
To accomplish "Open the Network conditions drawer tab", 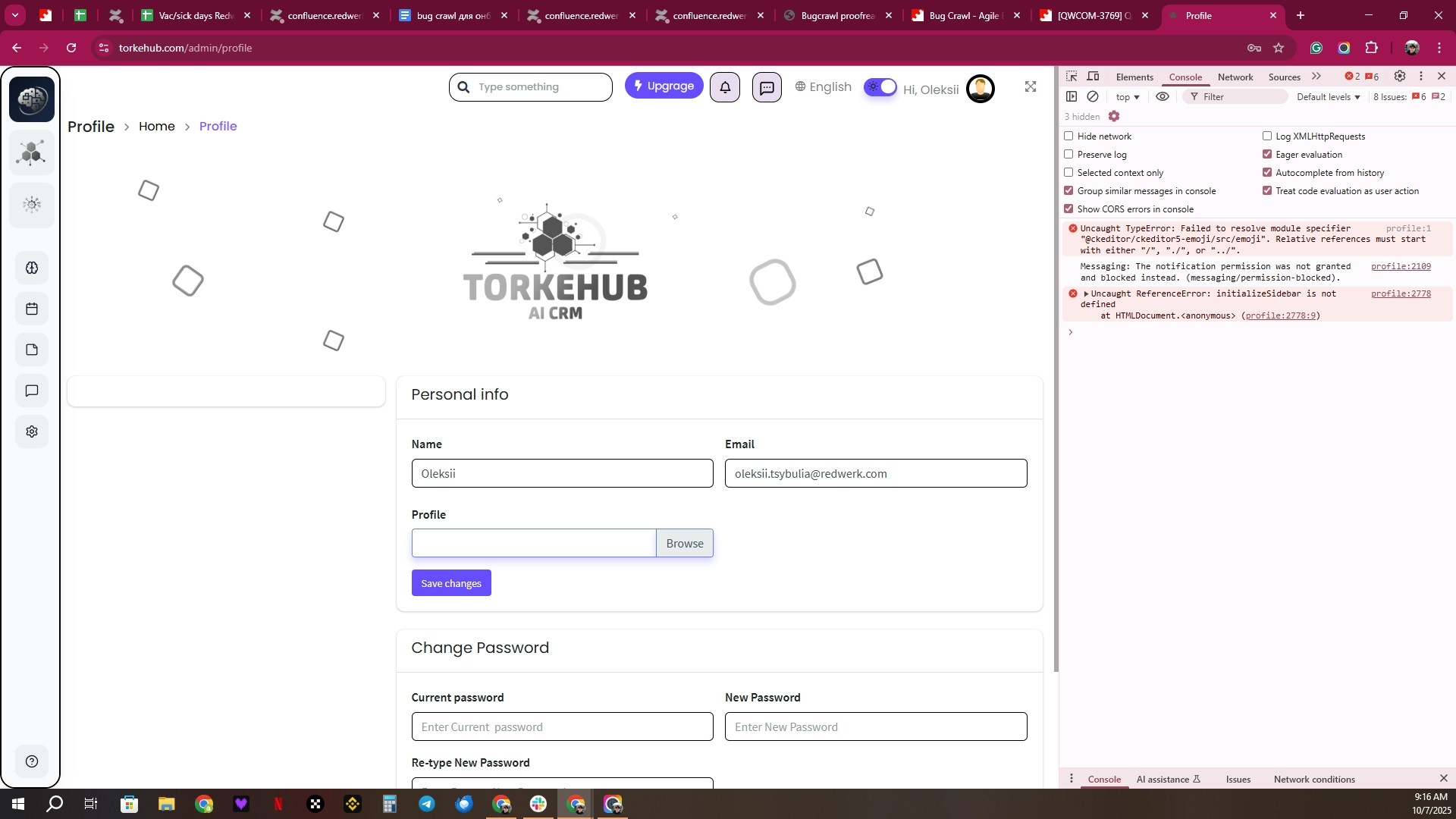I will point(1314,780).
